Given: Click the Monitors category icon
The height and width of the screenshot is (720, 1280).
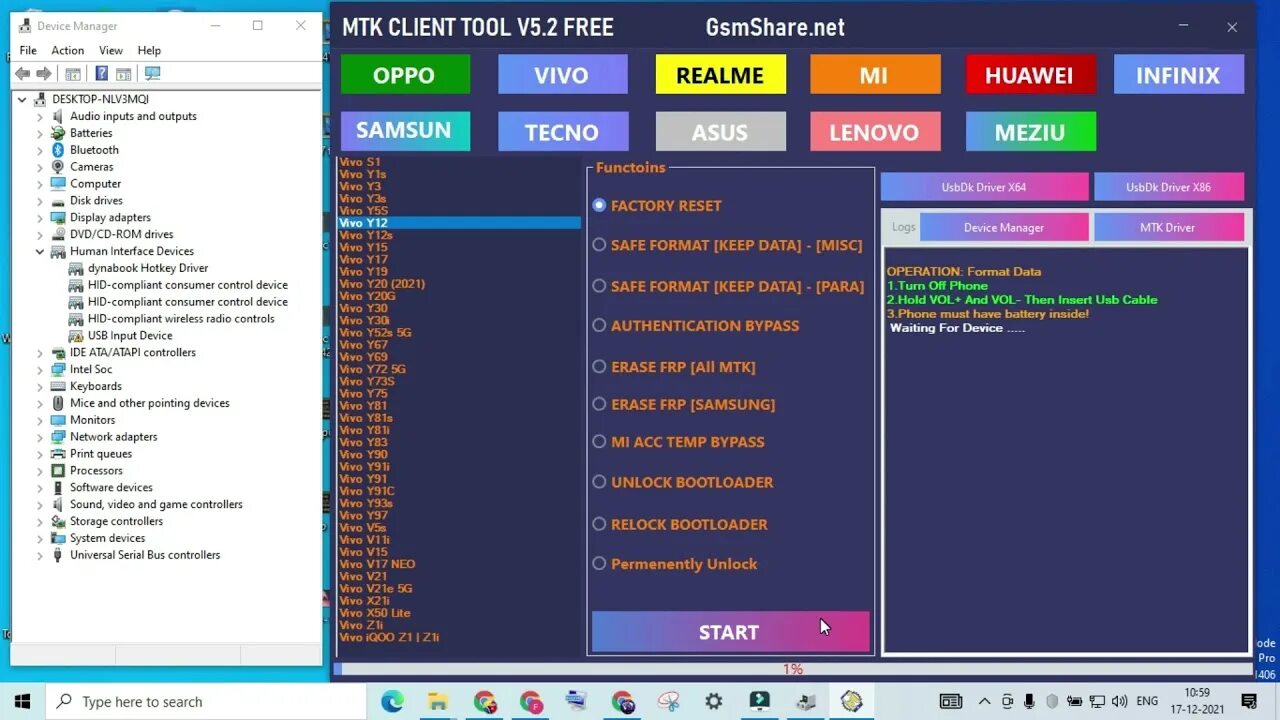Looking at the screenshot, I should coord(58,420).
